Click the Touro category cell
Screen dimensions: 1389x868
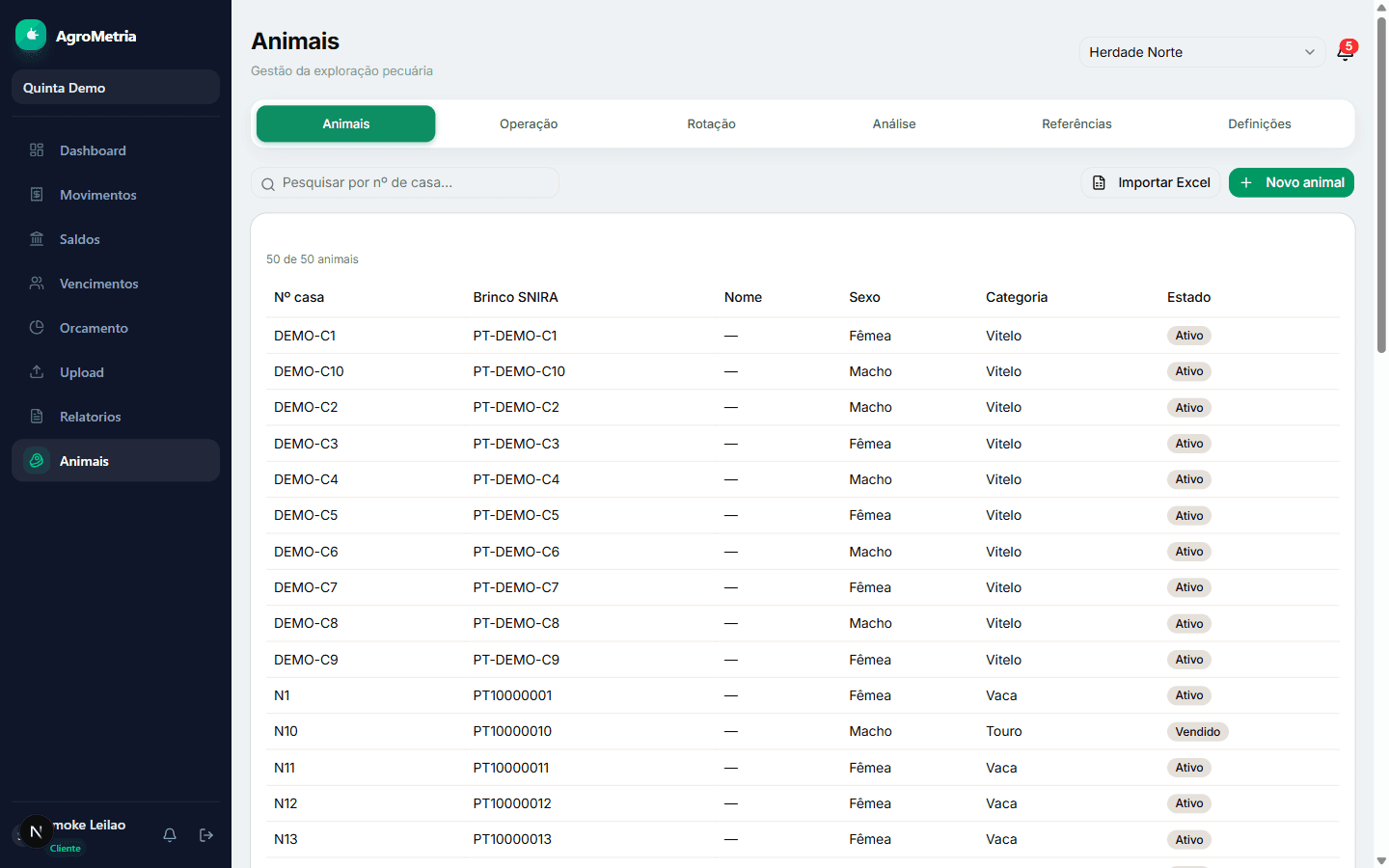[x=1003, y=731]
